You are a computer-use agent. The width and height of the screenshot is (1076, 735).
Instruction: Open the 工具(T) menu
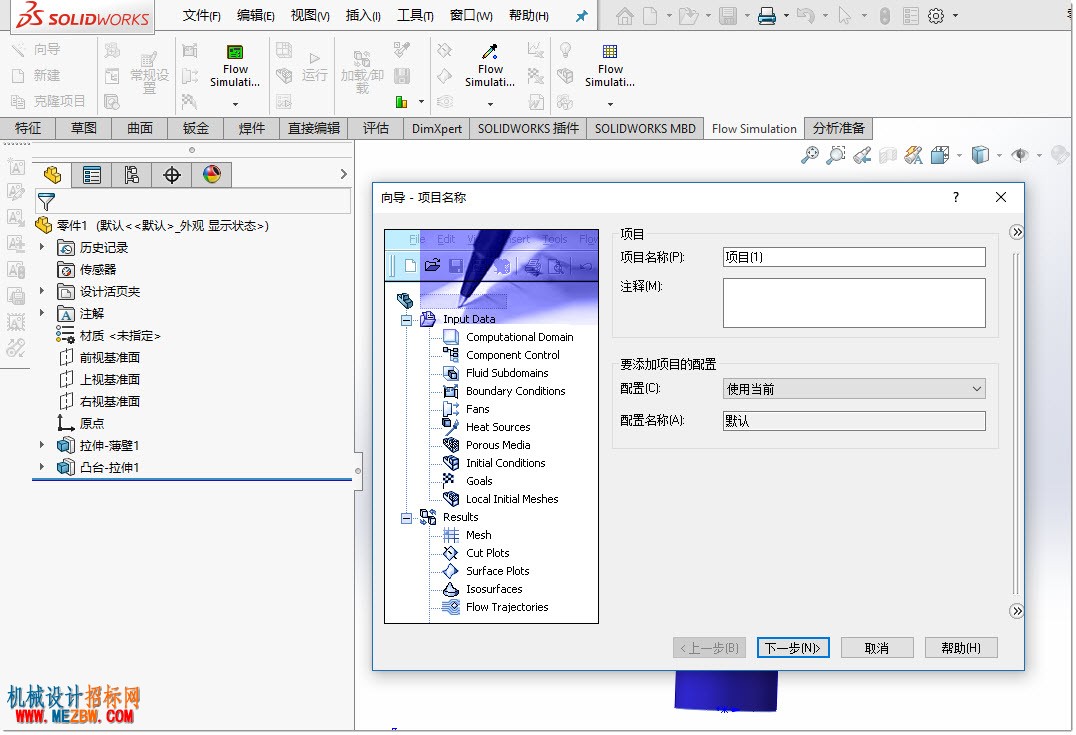415,16
